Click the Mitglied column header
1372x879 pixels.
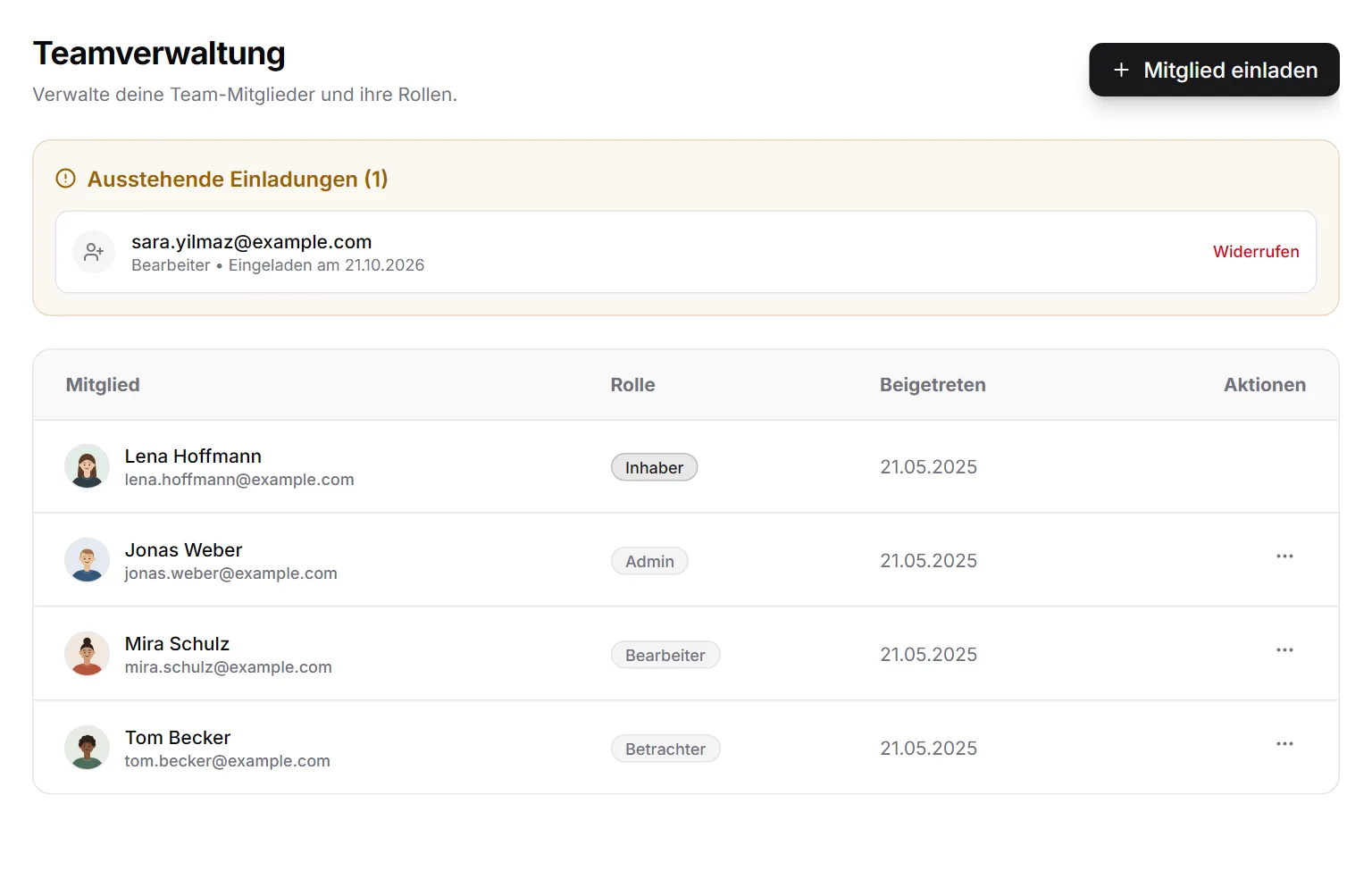pos(103,385)
